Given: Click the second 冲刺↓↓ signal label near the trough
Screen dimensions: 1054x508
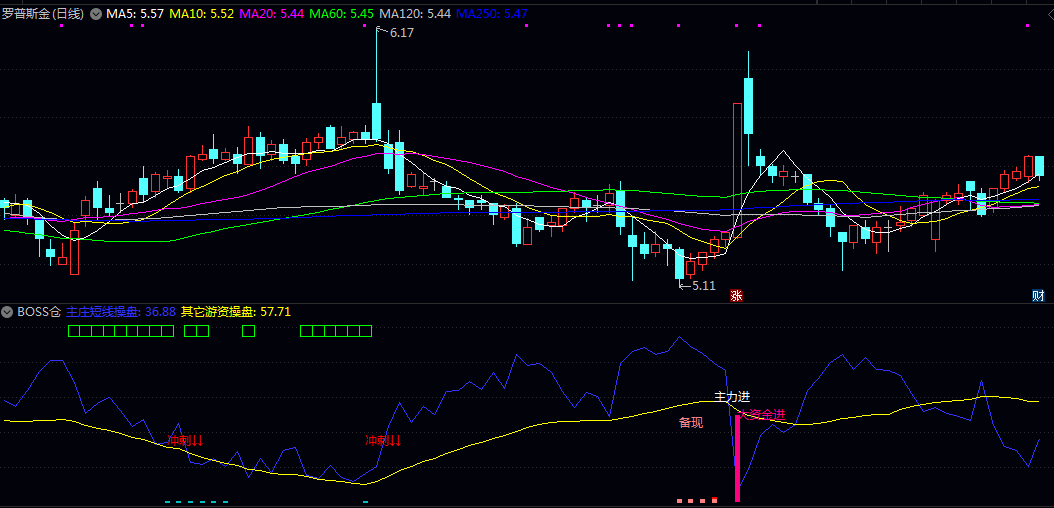Looking at the screenshot, I should pos(382,441).
